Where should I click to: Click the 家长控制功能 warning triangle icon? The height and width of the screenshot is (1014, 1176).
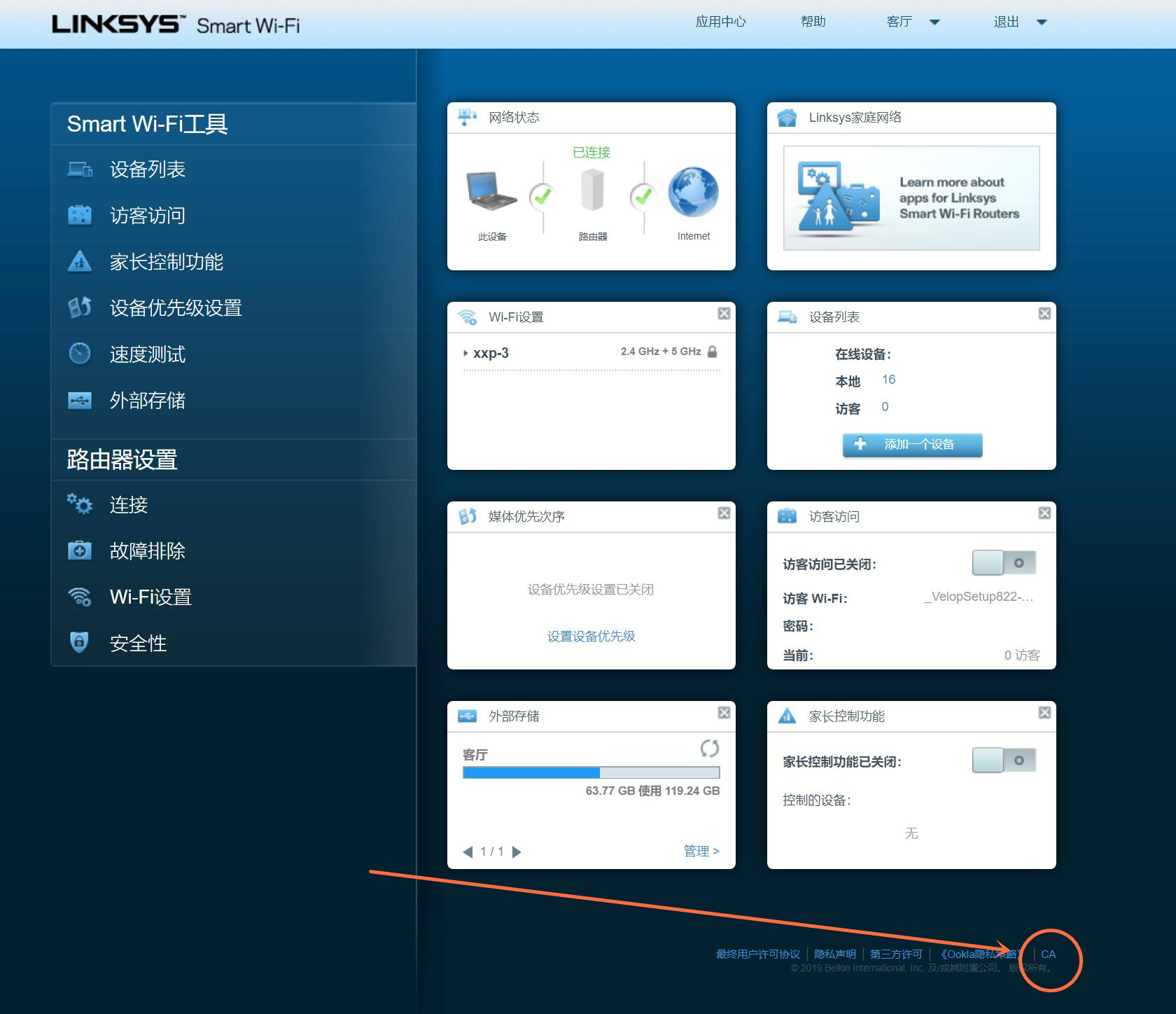[x=80, y=261]
